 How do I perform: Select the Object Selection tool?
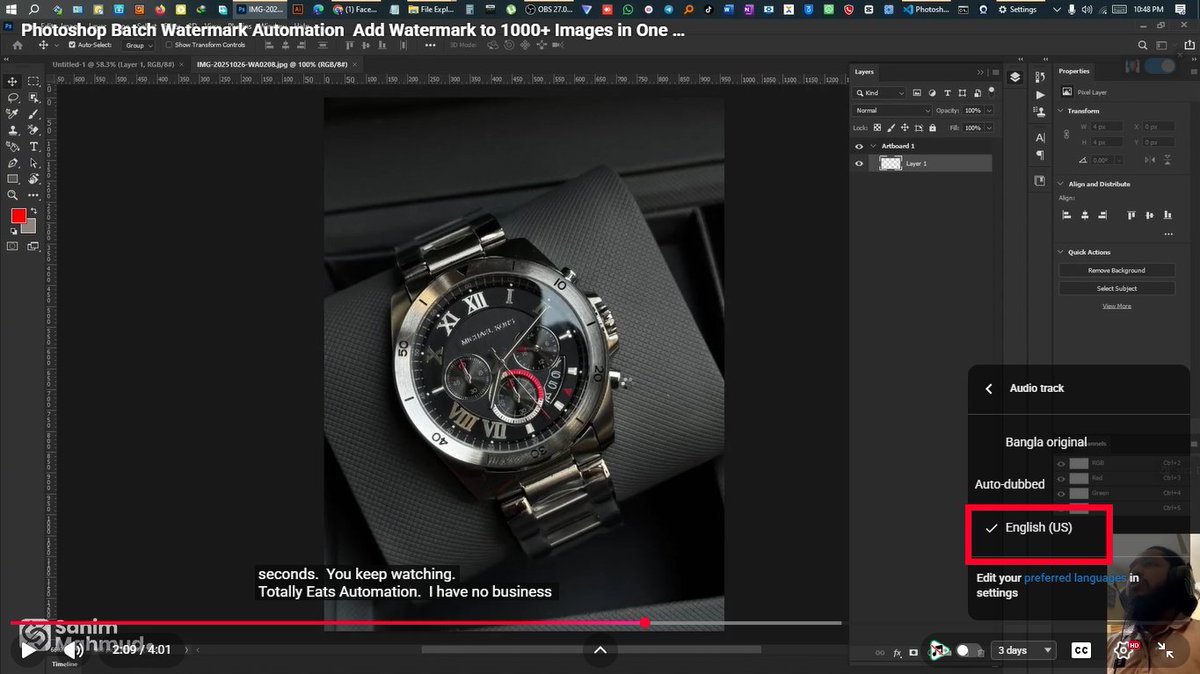(33, 98)
